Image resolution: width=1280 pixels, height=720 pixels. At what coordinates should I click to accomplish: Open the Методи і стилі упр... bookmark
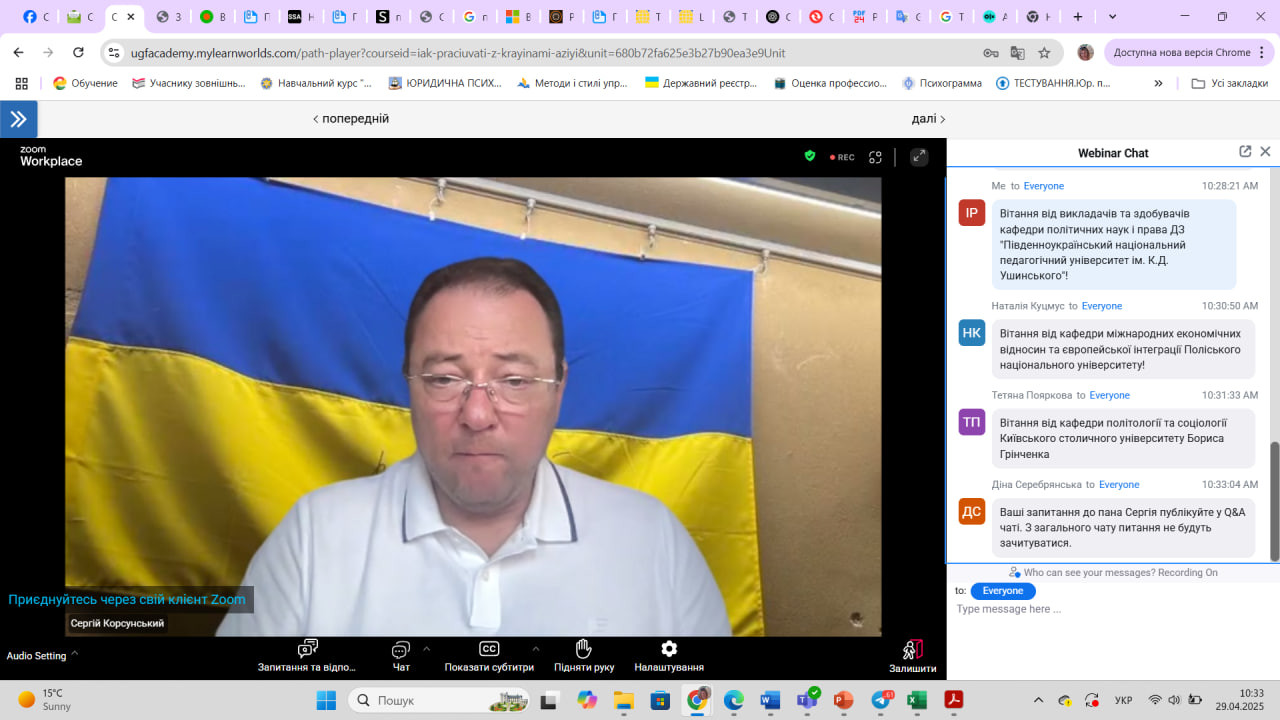pos(573,83)
